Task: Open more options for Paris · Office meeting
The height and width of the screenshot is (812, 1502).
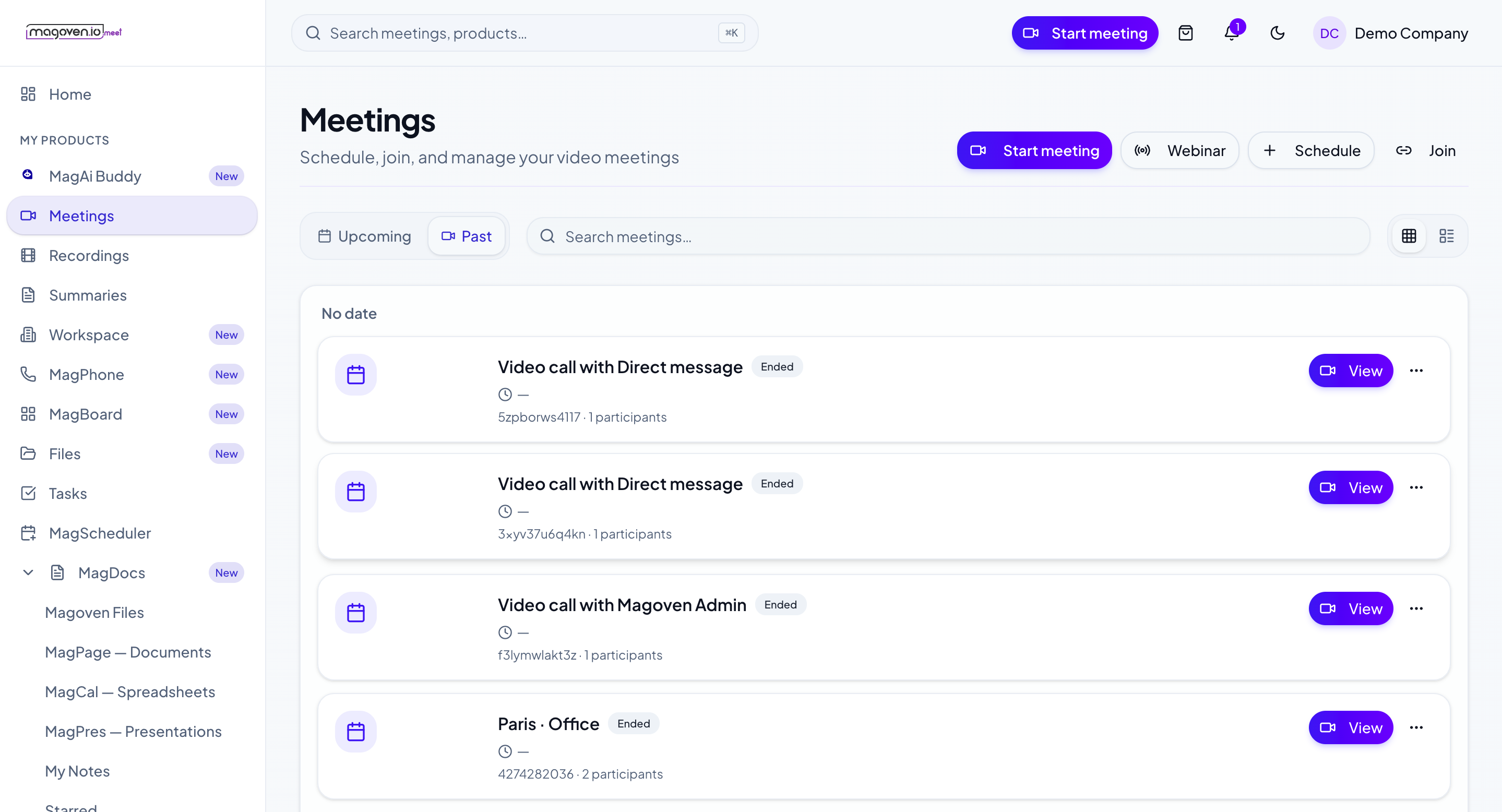Action: 1416,727
